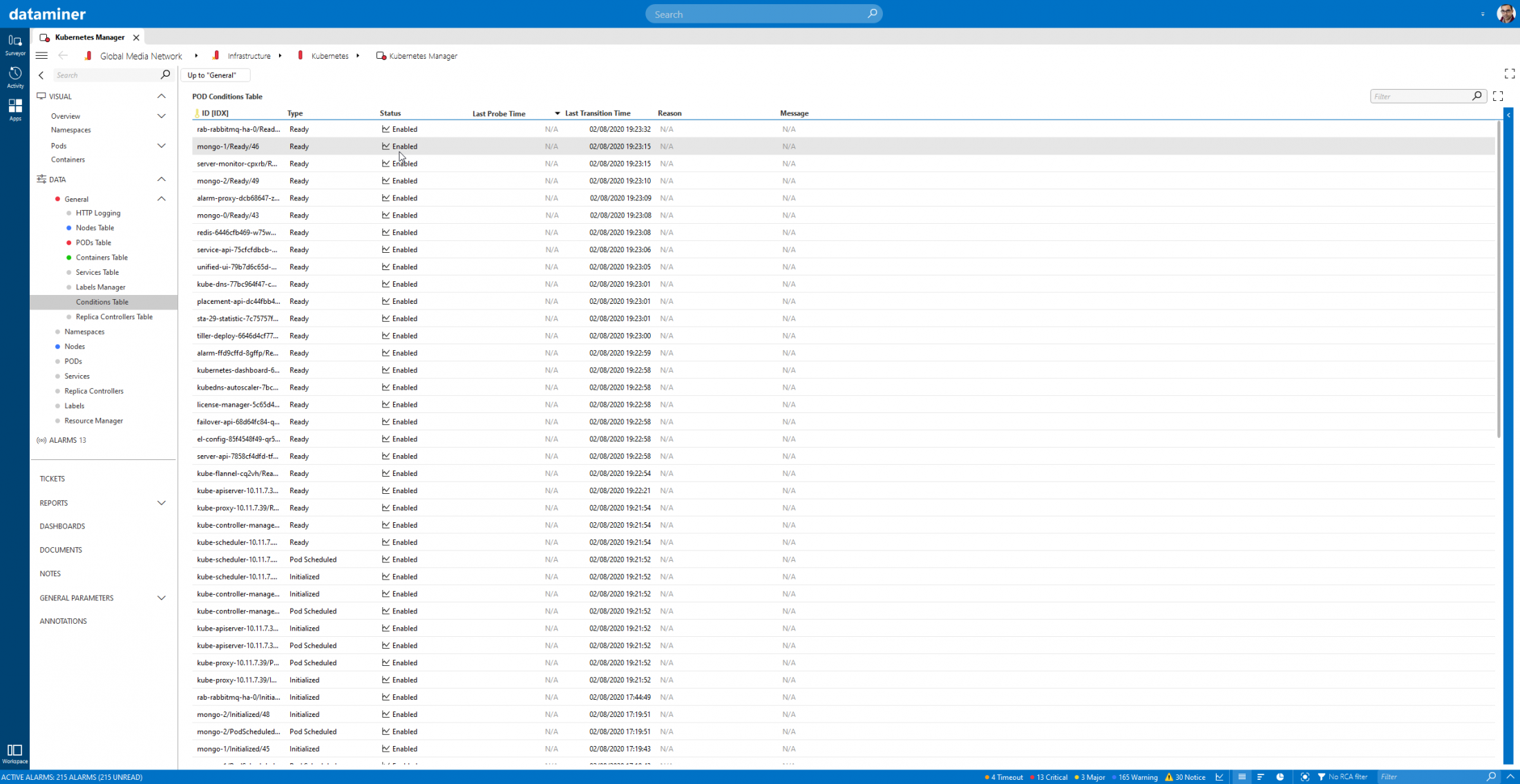Click the expand table icon next to Filter

tap(1497, 96)
